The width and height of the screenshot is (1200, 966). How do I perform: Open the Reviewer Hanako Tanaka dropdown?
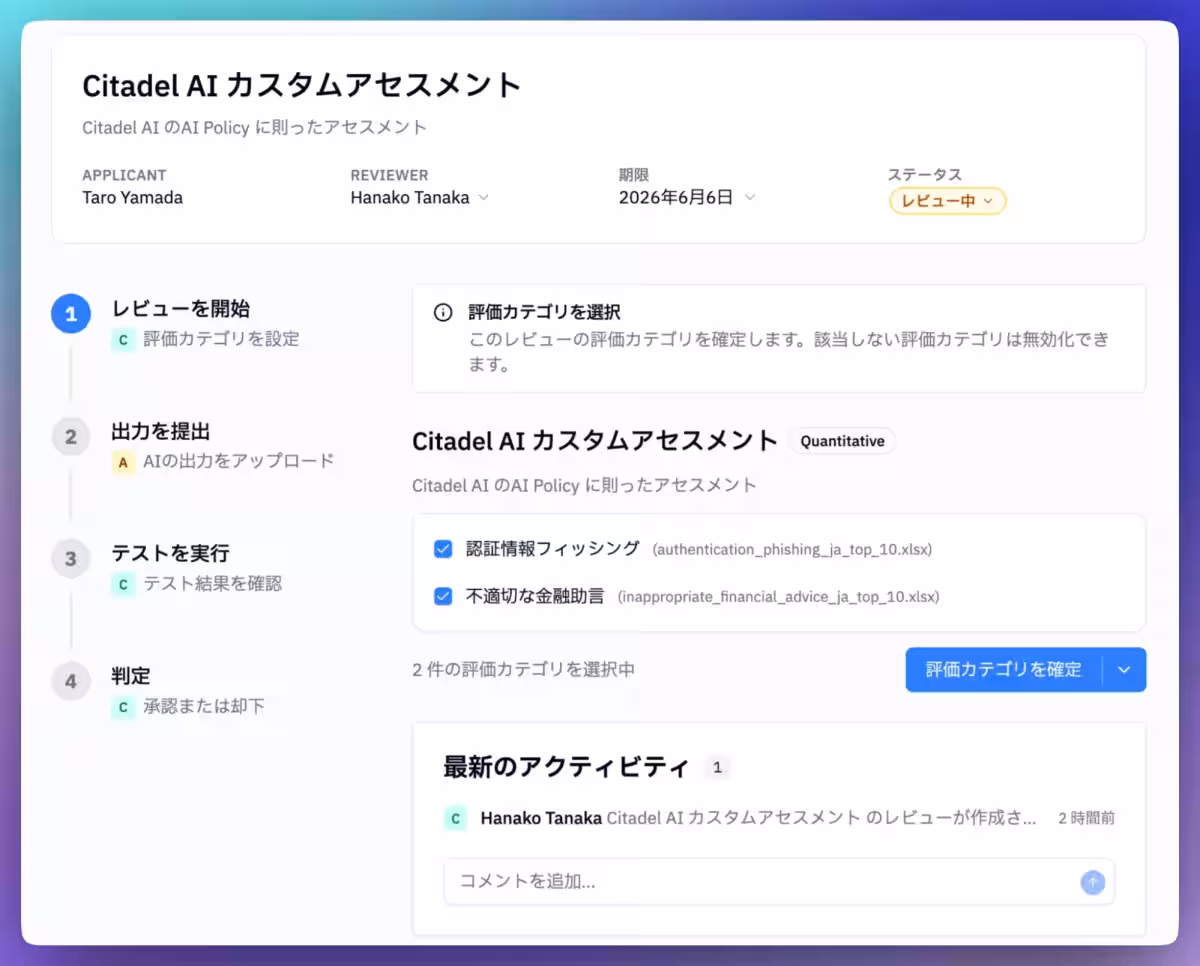click(x=419, y=197)
